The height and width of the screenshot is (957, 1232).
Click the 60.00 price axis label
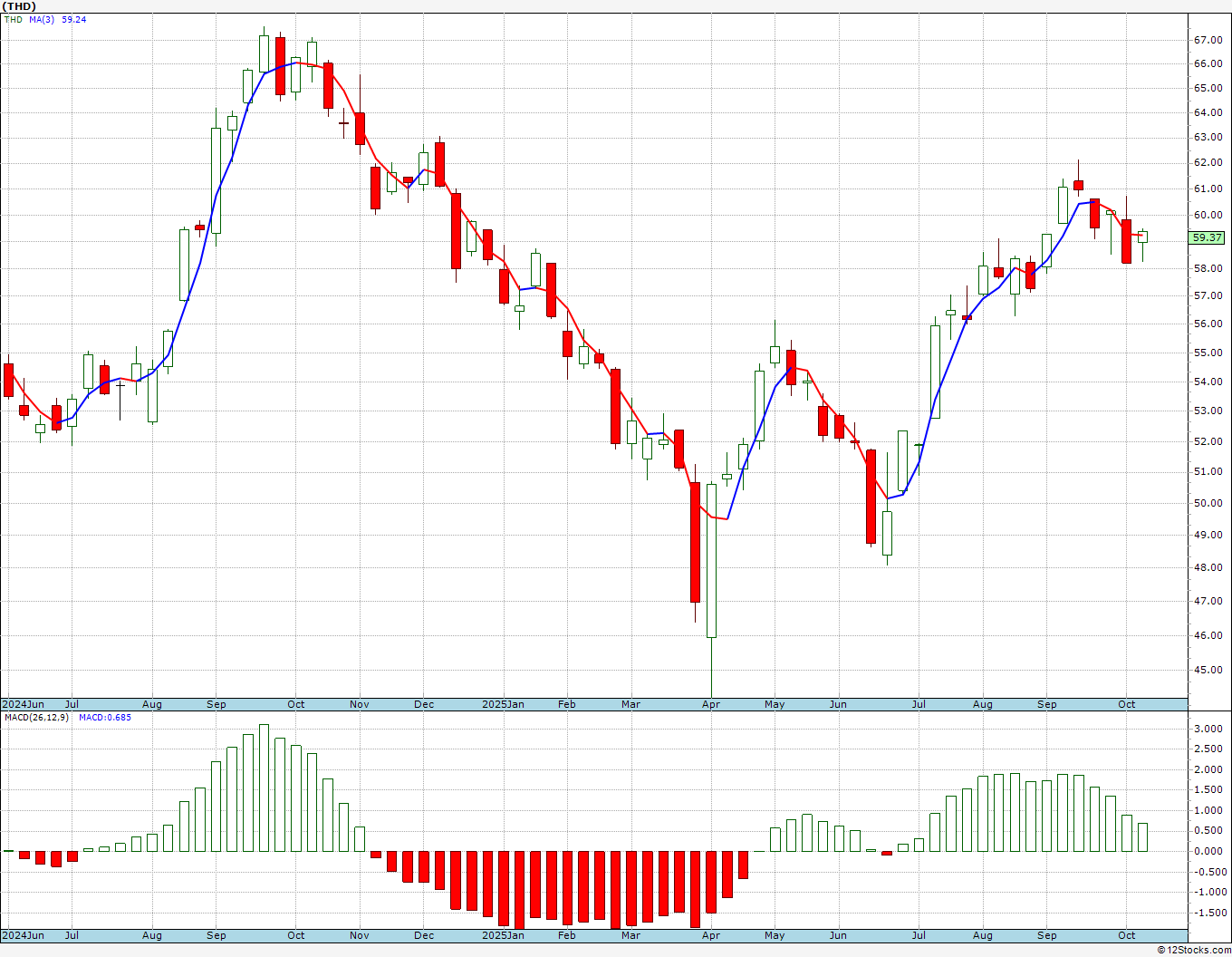click(x=1208, y=215)
